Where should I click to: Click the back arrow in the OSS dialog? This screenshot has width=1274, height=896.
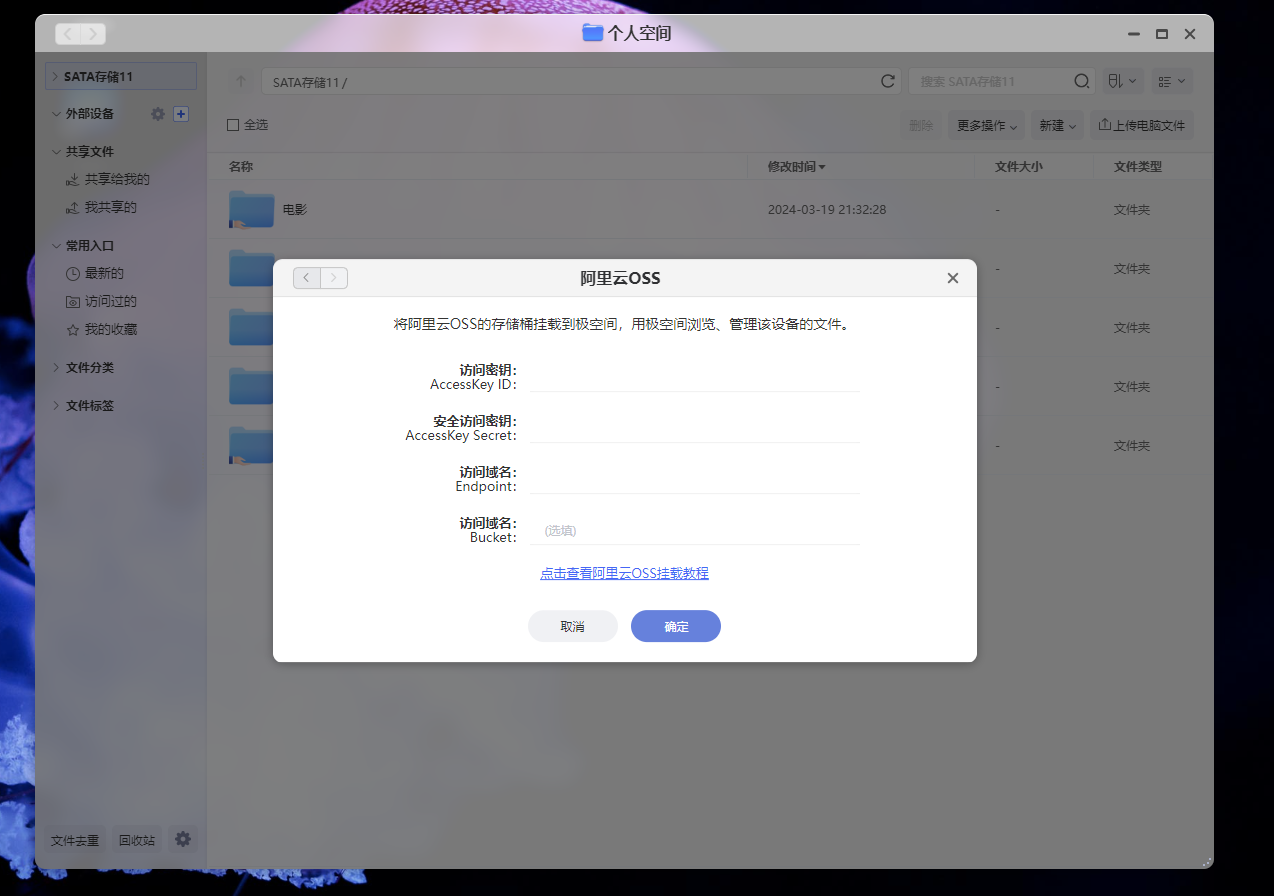coord(306,277)
